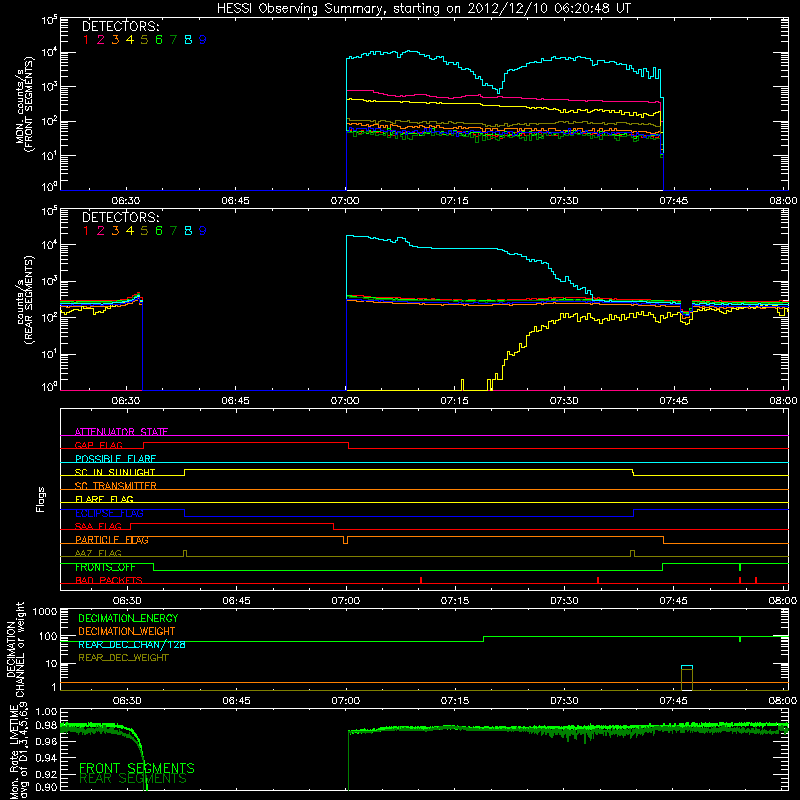Image resolution: width=800 pixels, height=800 pixels.
Task: Select the 'SC_TRANSMITTER' label
Action: (115, 486)
